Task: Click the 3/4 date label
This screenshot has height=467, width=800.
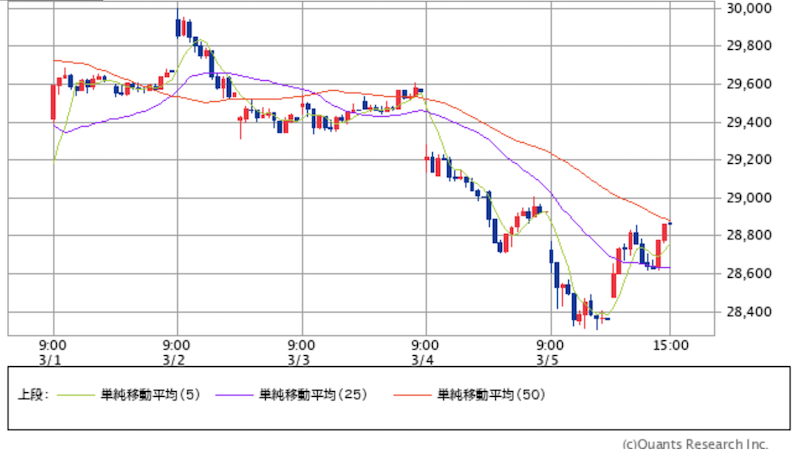Action: 423,360
